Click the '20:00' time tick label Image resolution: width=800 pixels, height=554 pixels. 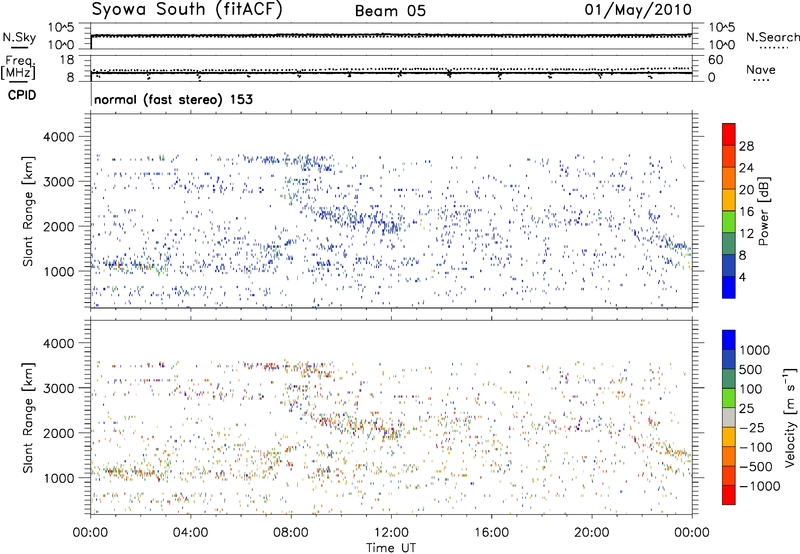coord(591,532)
